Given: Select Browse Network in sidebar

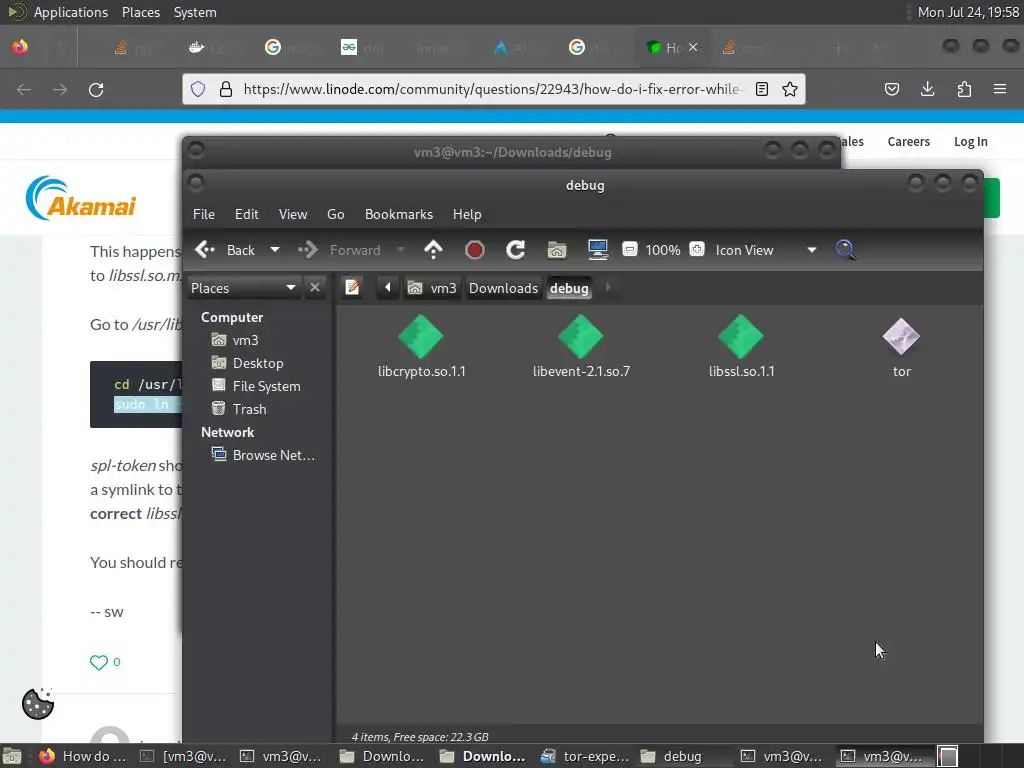Looking at the screenshot, I should 263,455.
